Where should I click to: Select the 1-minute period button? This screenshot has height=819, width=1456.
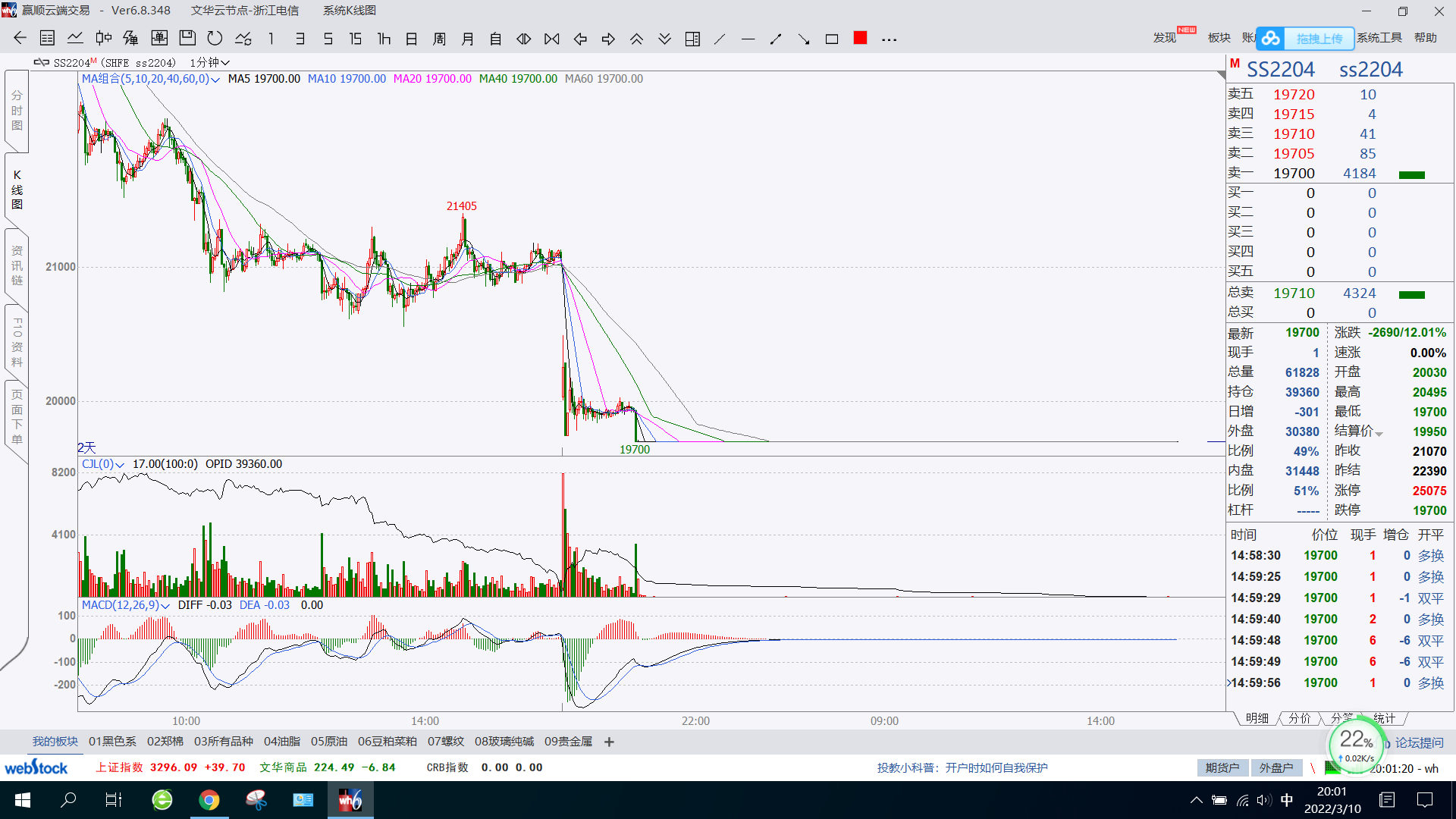click(x=271, y=39)
